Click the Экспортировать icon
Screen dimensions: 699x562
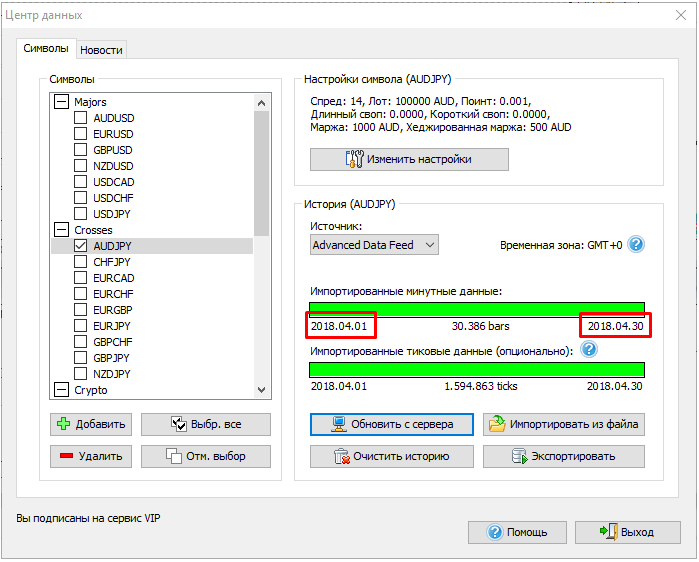click(519, 457)
